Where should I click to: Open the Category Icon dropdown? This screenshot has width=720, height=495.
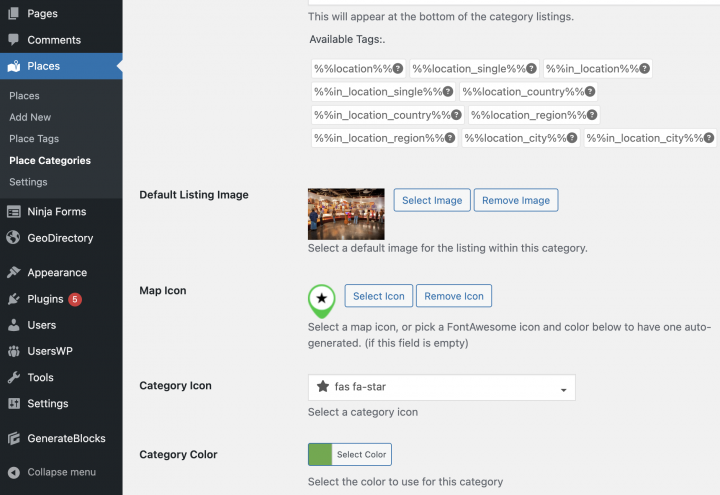(441, 387)
